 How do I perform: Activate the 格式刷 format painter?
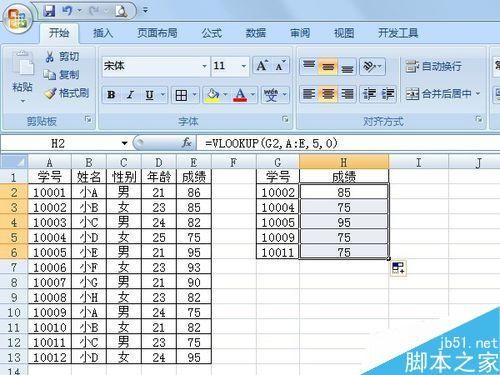[66, 93]
